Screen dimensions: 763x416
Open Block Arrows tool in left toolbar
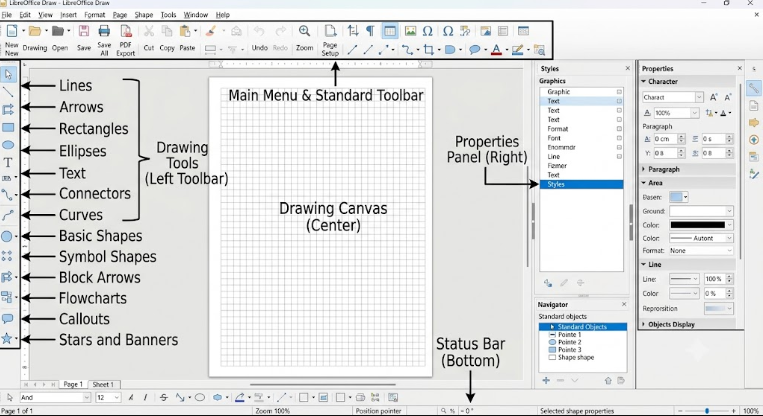[x=7, y=277]
